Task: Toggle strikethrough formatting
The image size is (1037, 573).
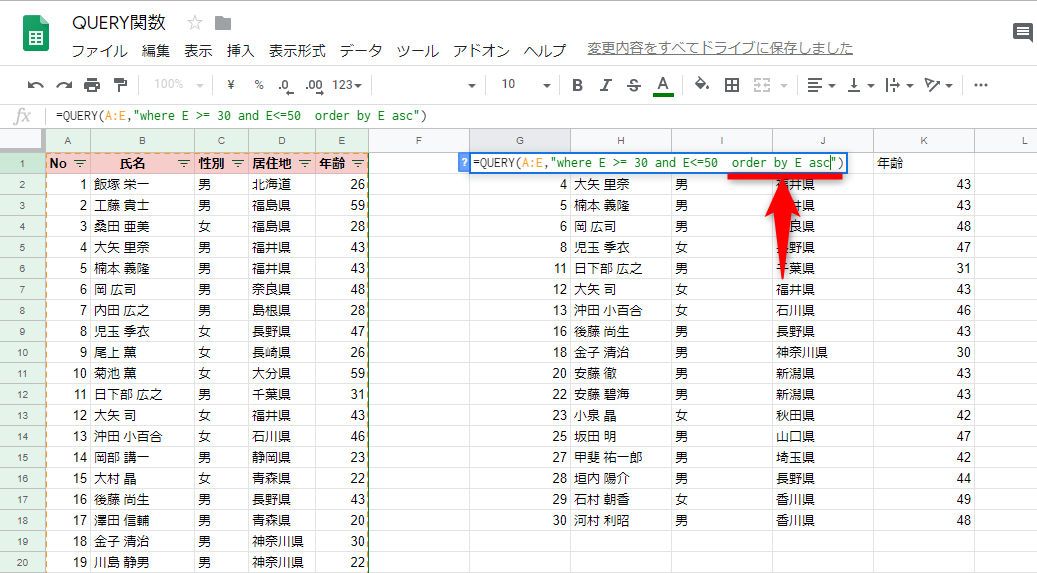Action: point(634,85)
